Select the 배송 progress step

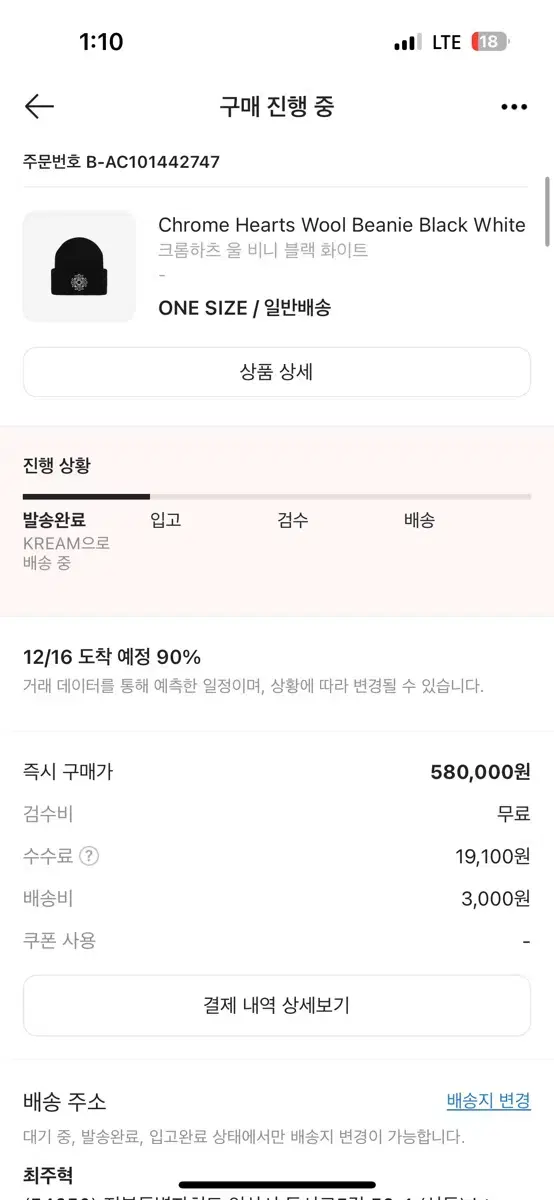pyautogui.click(x=419, y=520)
